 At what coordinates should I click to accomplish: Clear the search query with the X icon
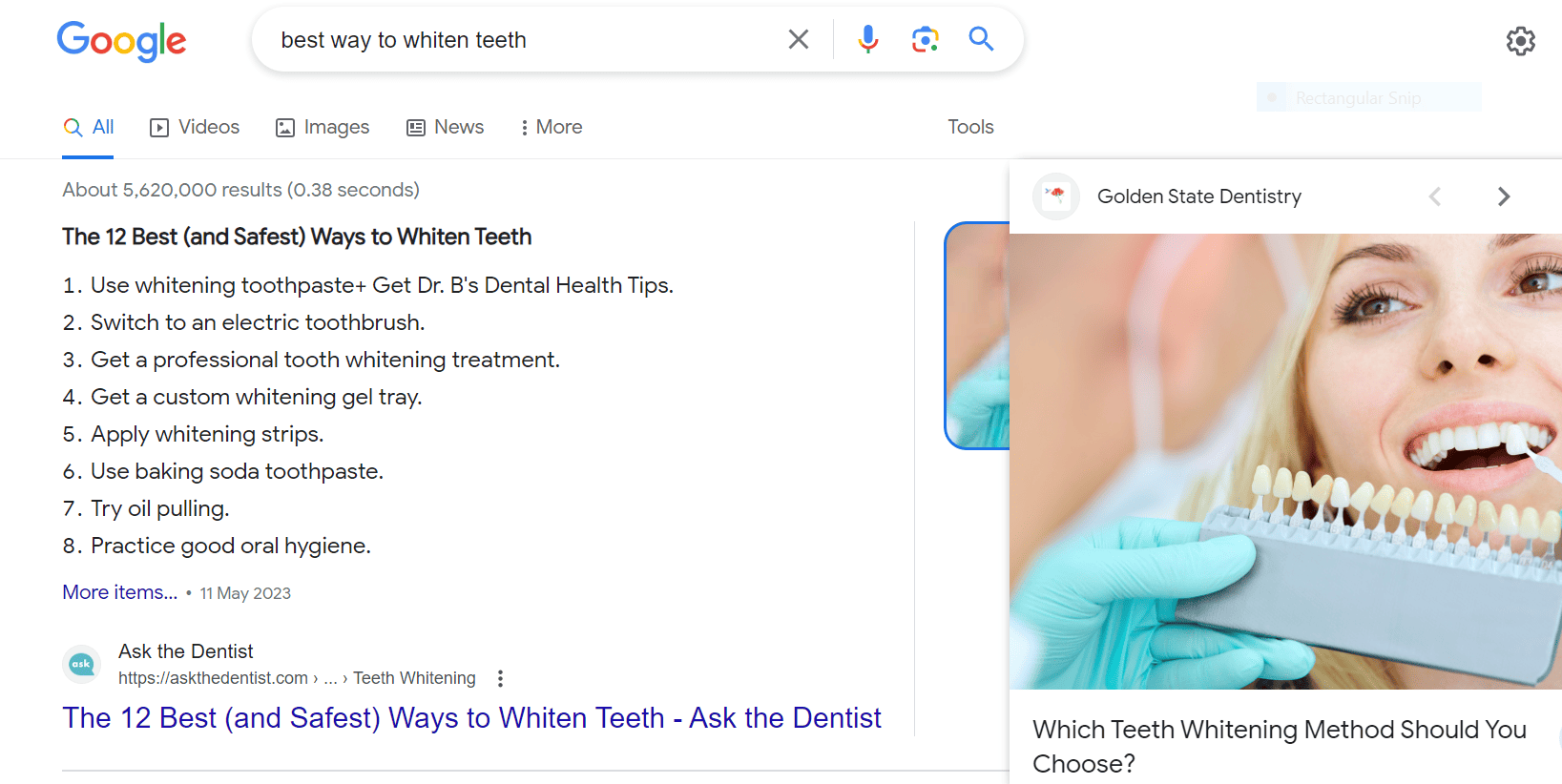coord(798,39)
